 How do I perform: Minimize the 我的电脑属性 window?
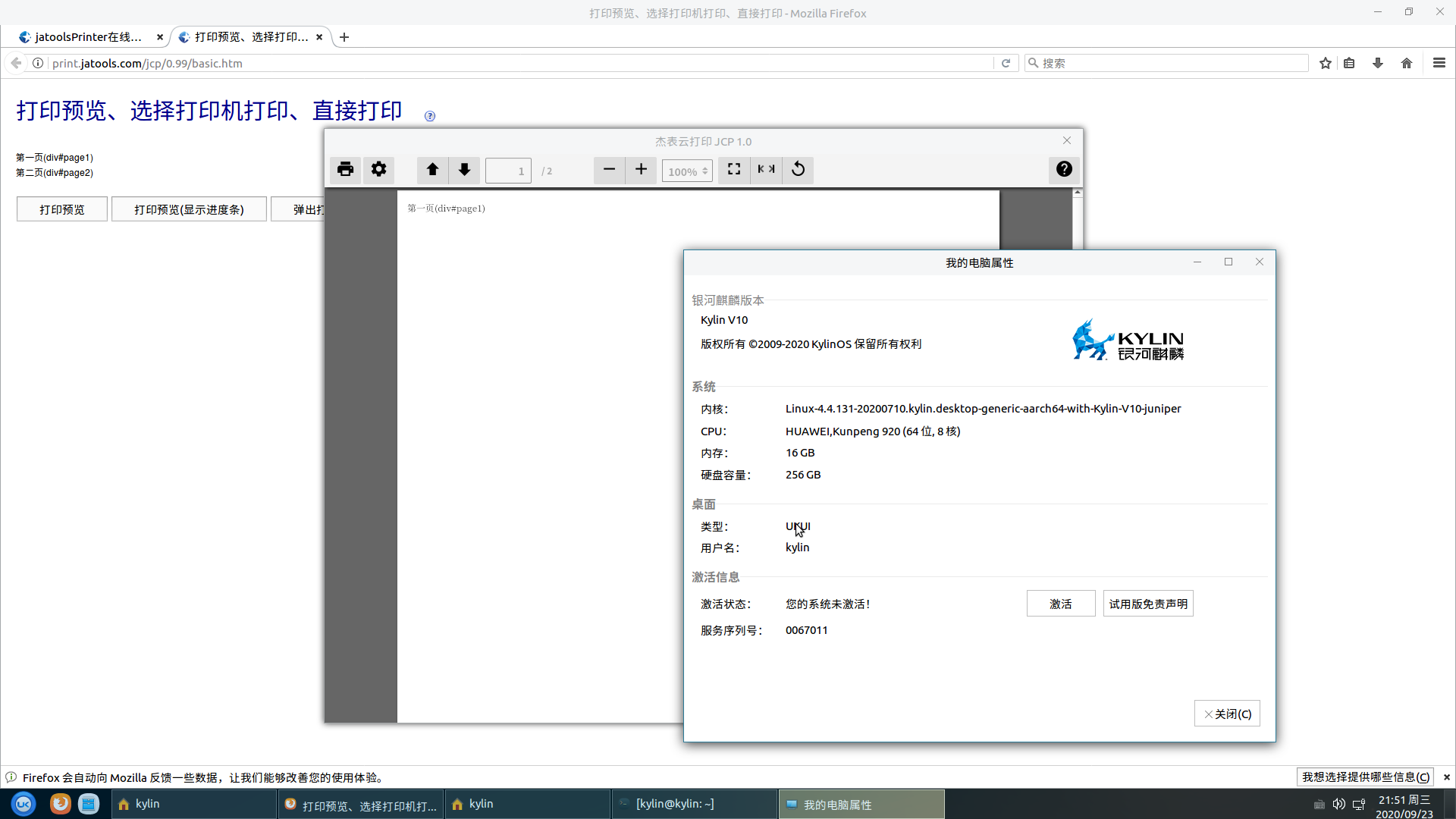(1197, 262)
